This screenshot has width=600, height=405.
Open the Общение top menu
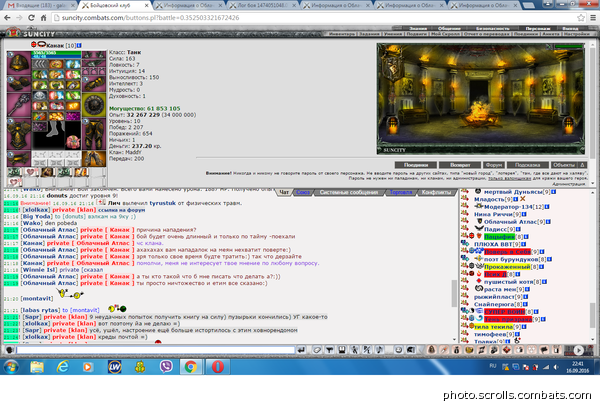[x=449, y=28]
